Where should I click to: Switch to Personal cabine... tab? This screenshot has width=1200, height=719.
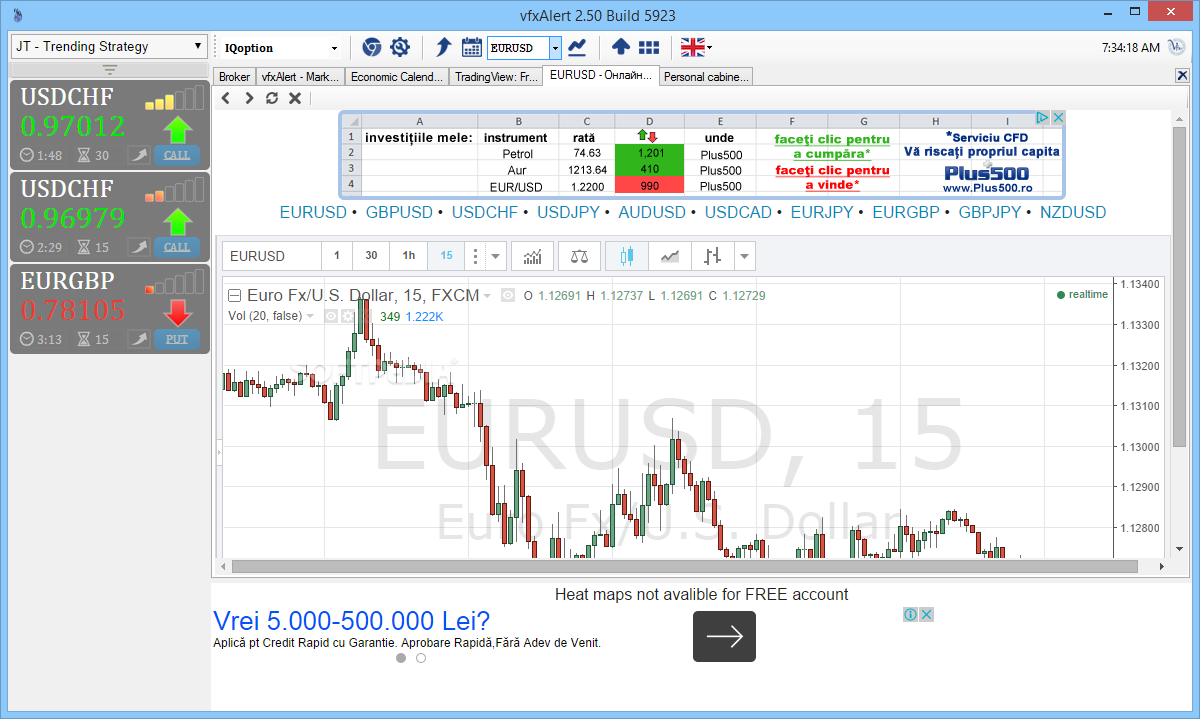(705, 76)
